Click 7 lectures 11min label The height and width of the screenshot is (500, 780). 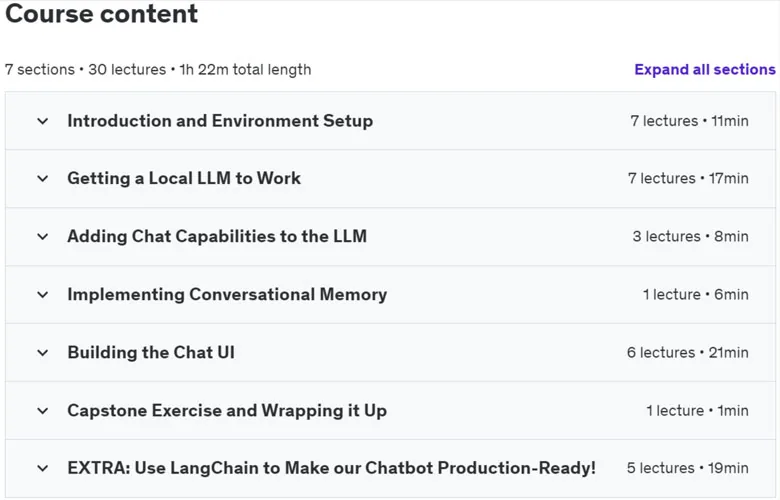689,121
